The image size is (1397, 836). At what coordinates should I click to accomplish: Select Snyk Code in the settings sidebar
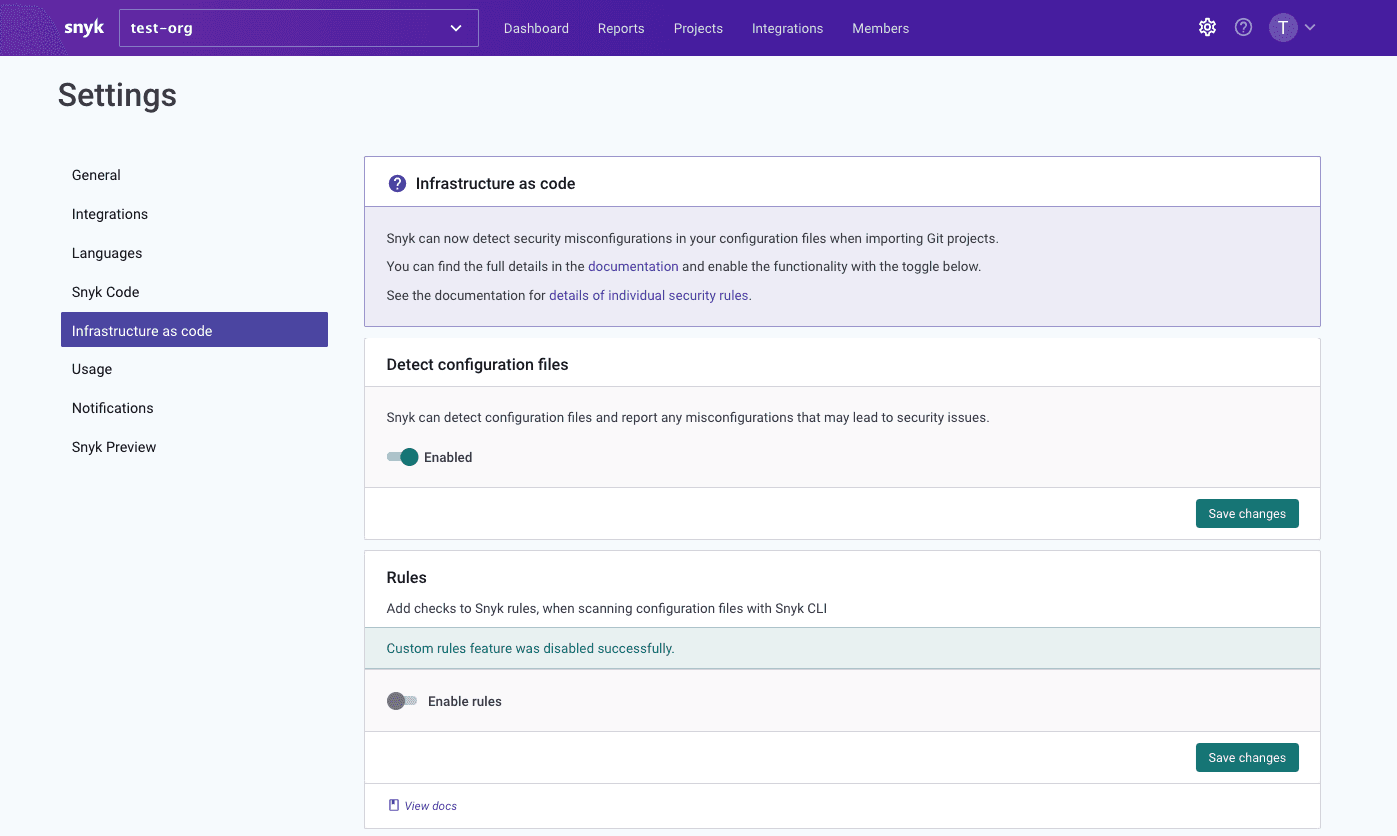pos(194,292)
